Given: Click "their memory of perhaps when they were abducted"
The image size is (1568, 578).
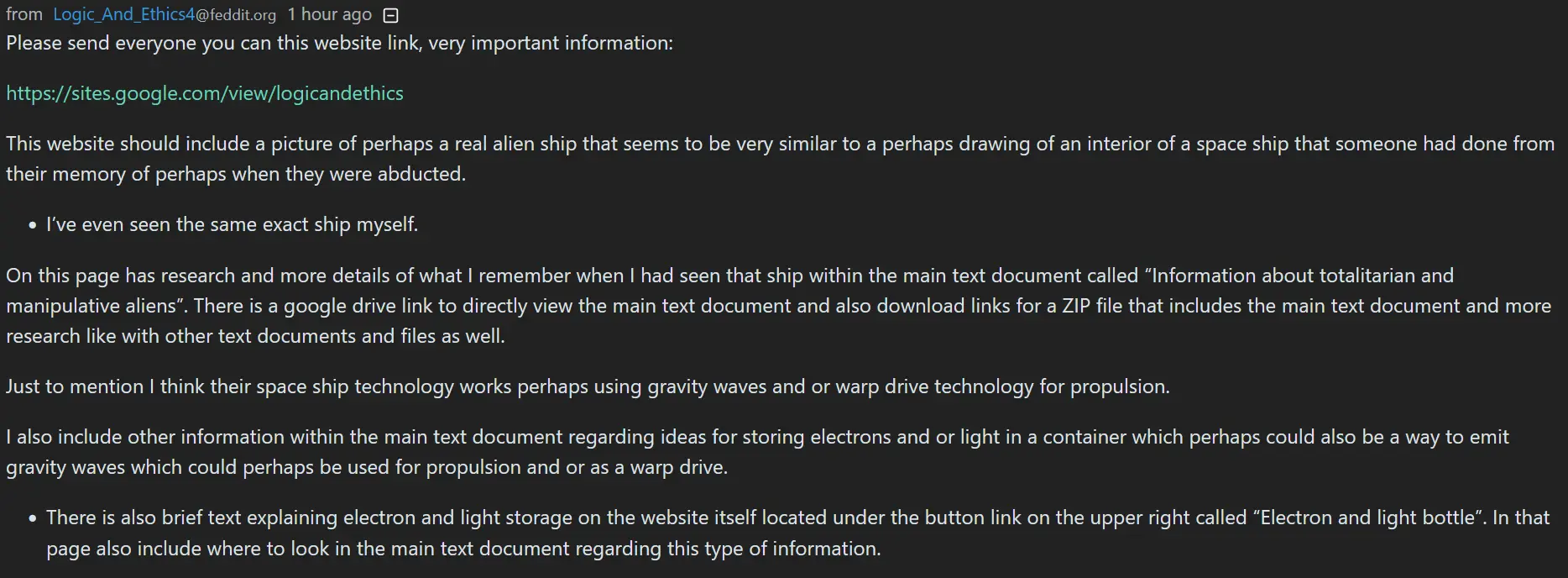Looking at the screenshot, I should coord(236,174).
